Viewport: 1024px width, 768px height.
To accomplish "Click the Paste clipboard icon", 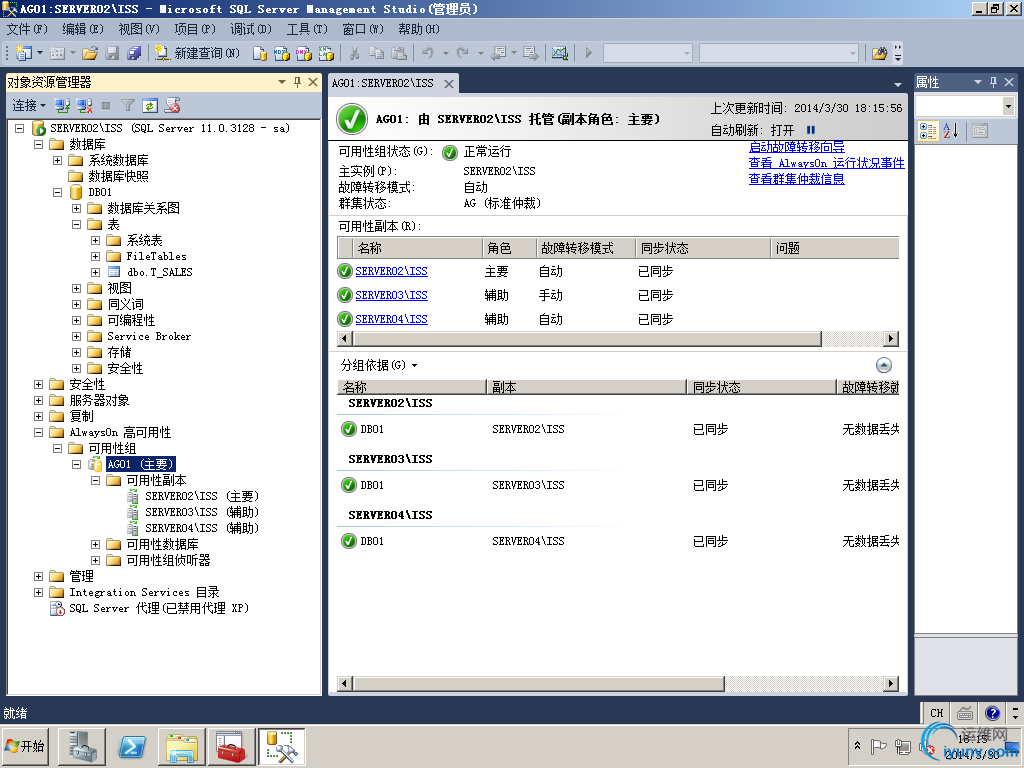I will pyautogui.click(x=399, y=53).
